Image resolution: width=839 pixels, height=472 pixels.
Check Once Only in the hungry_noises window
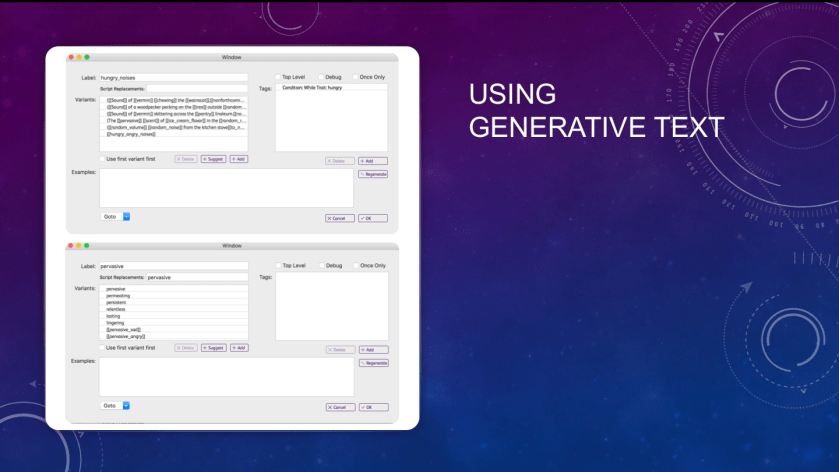(355, 77)
